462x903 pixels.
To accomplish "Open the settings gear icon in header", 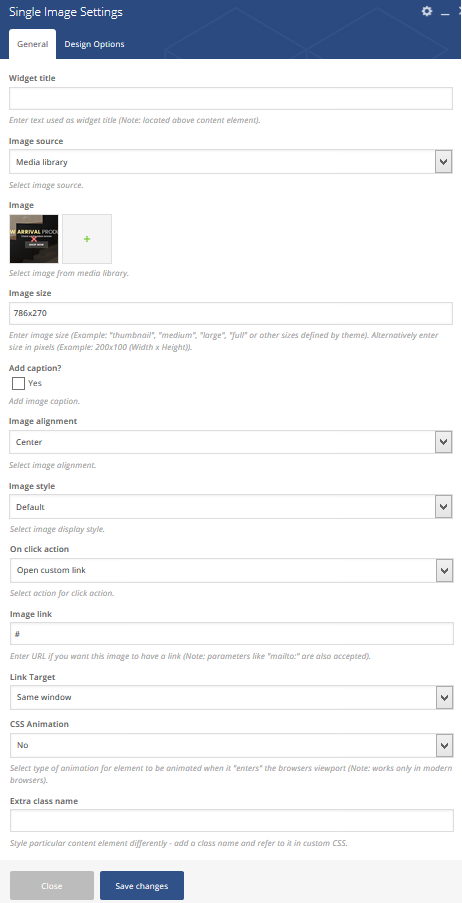I will [x=427, y=11].
